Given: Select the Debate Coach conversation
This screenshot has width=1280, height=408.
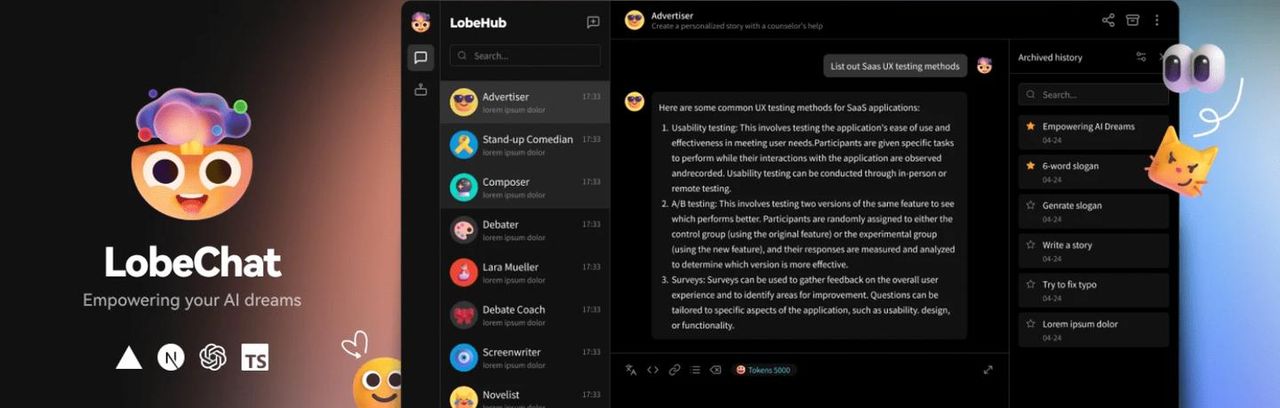Looking at the screenshot, I should [525, 315].
